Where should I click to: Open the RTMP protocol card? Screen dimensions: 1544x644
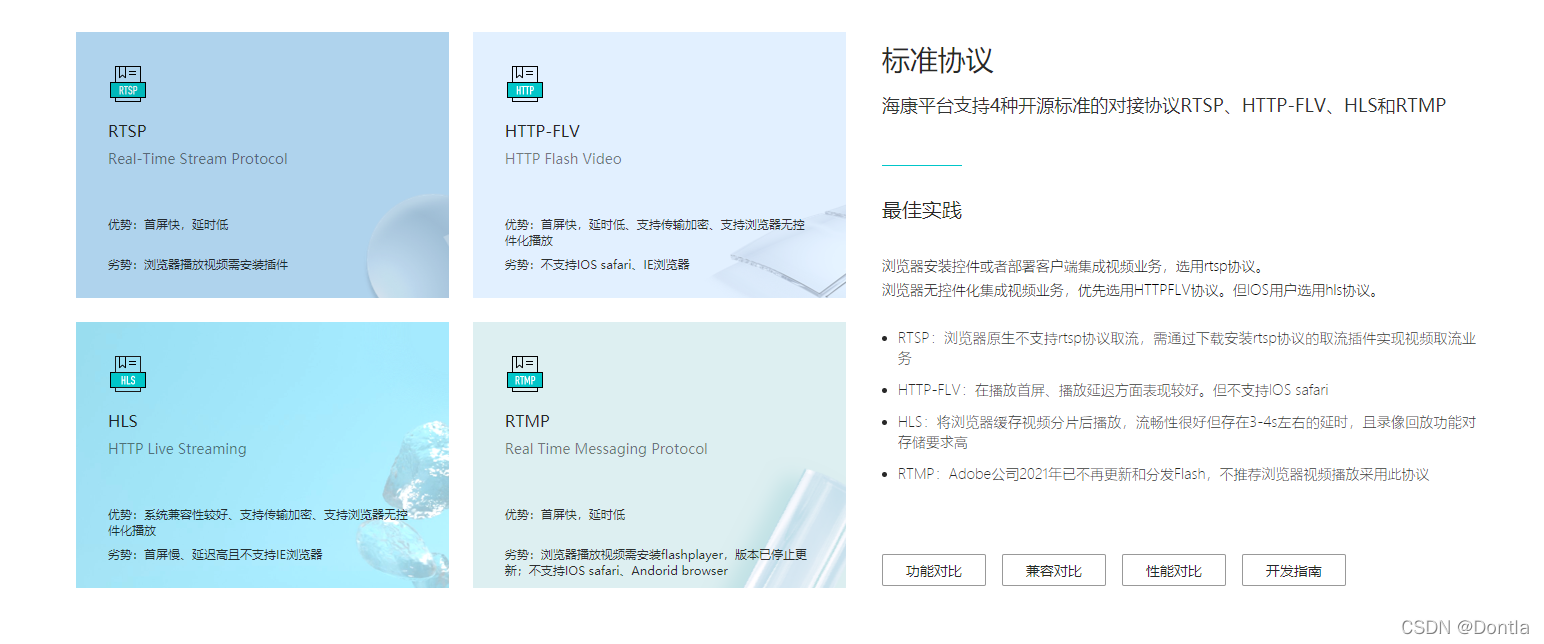[658, 455]
